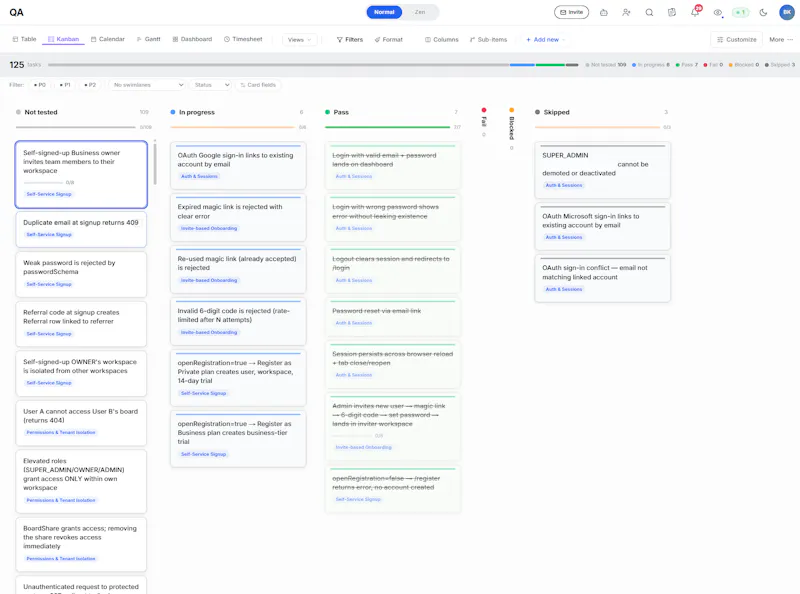The height and width of the screenshot is (594, 800).
Task: Toggle the P1 priority filter
Action: click(x=64, y=85)
